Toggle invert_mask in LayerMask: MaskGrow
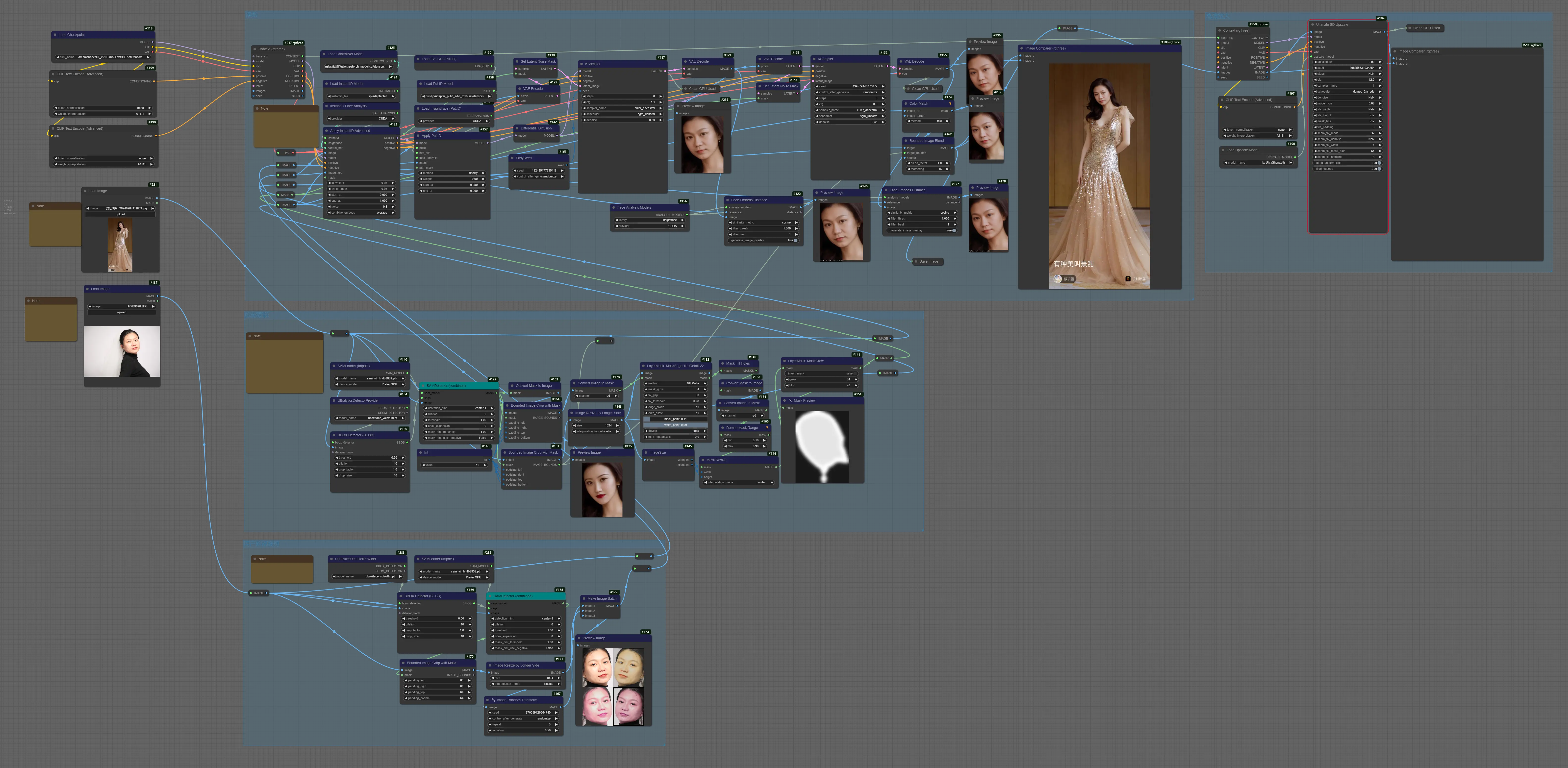Screen dimensions: 1568x768 tap(822, 374)
